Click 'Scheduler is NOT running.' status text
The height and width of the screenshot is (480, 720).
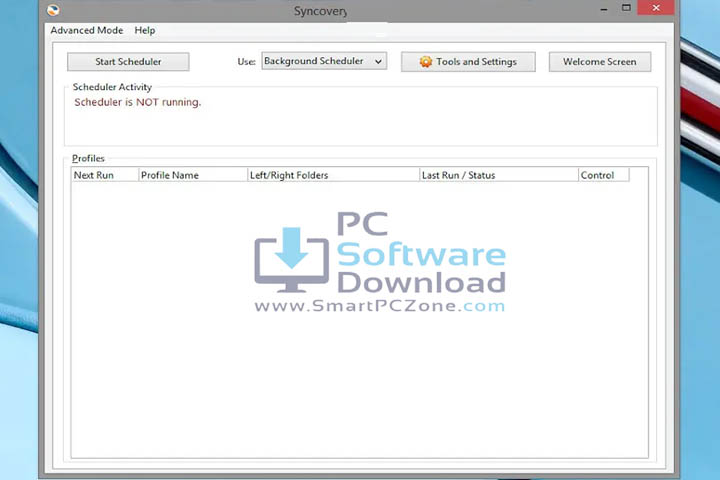(x=138, y=102)
